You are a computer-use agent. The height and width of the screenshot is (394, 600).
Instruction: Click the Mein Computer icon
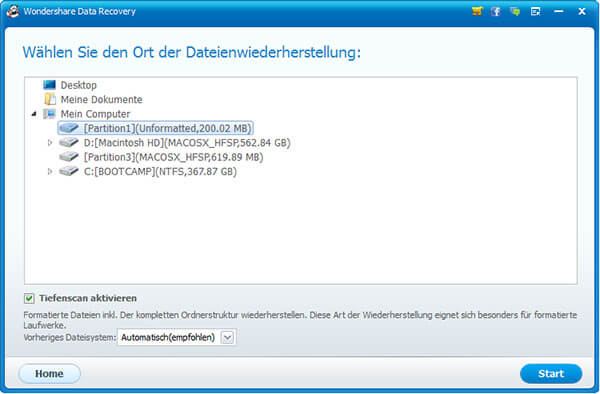click(49, 114)
